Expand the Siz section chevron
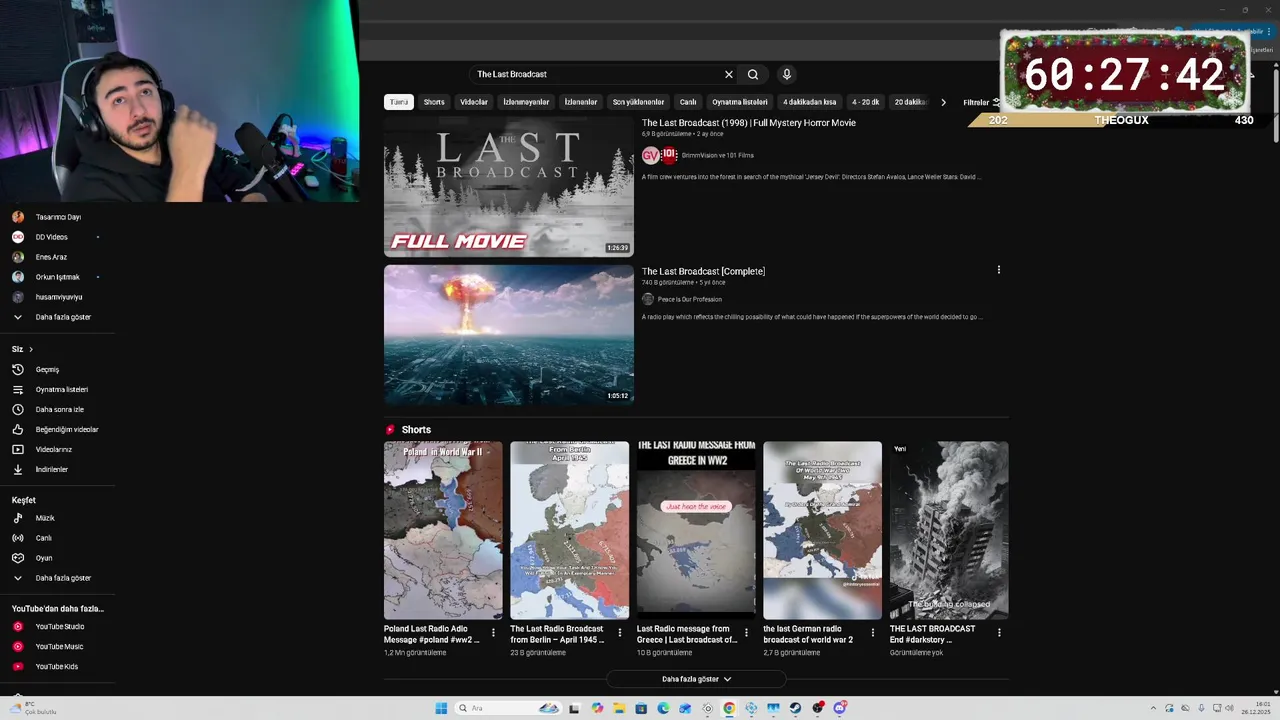The width and height of the screenshot is (1280, 720). 31,349
